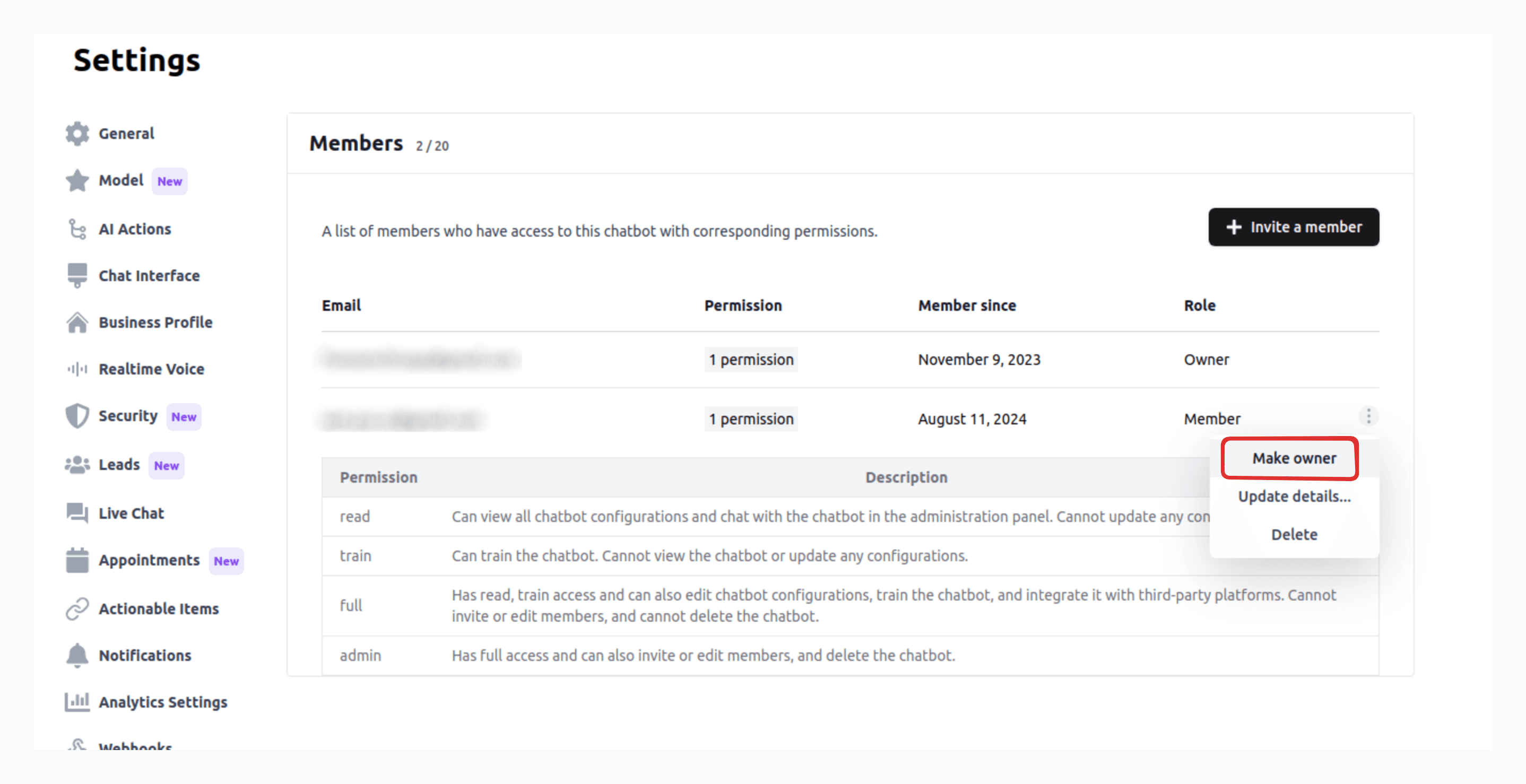Click the Notifications bell icon
Screen dimensions: 1526x784
(77, 656)
